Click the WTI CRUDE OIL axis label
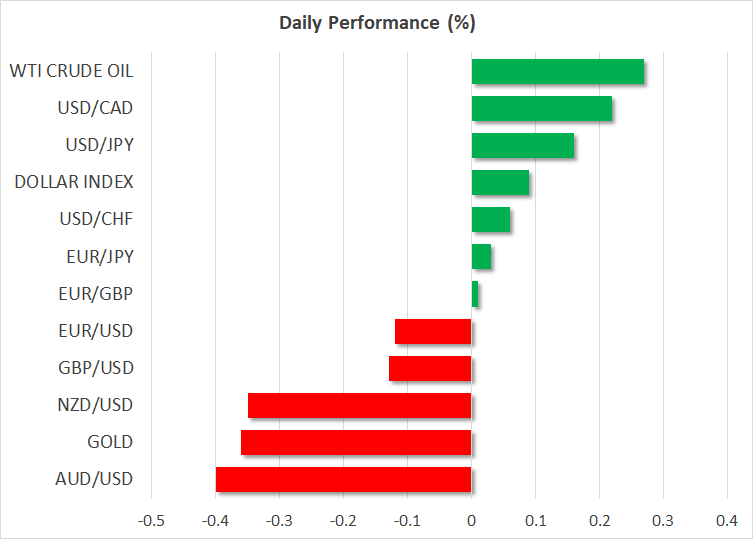 [71, 71]
